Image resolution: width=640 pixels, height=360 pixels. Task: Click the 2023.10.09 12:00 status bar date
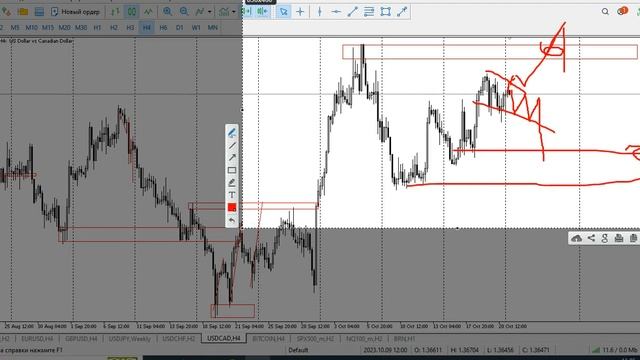(385, 350)
